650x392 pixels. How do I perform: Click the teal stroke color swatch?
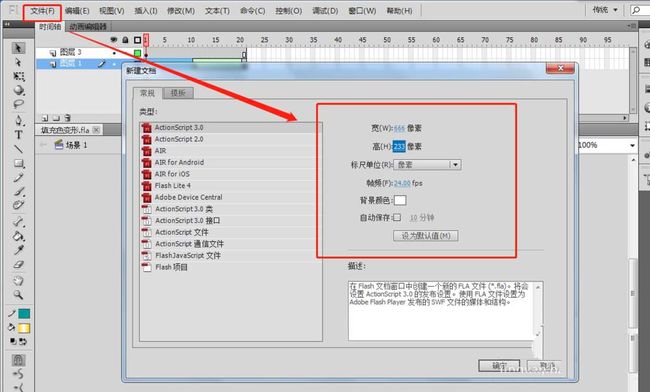coord(24,314)
